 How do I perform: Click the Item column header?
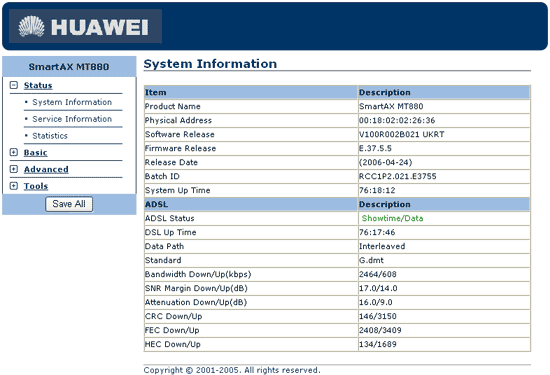pos(251,92)
